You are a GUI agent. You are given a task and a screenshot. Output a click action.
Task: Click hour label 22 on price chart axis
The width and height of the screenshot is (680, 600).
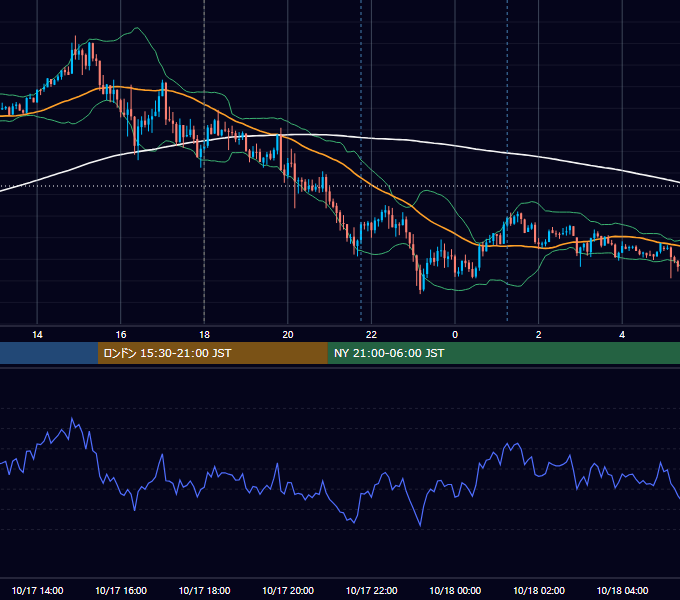(371, 334)
